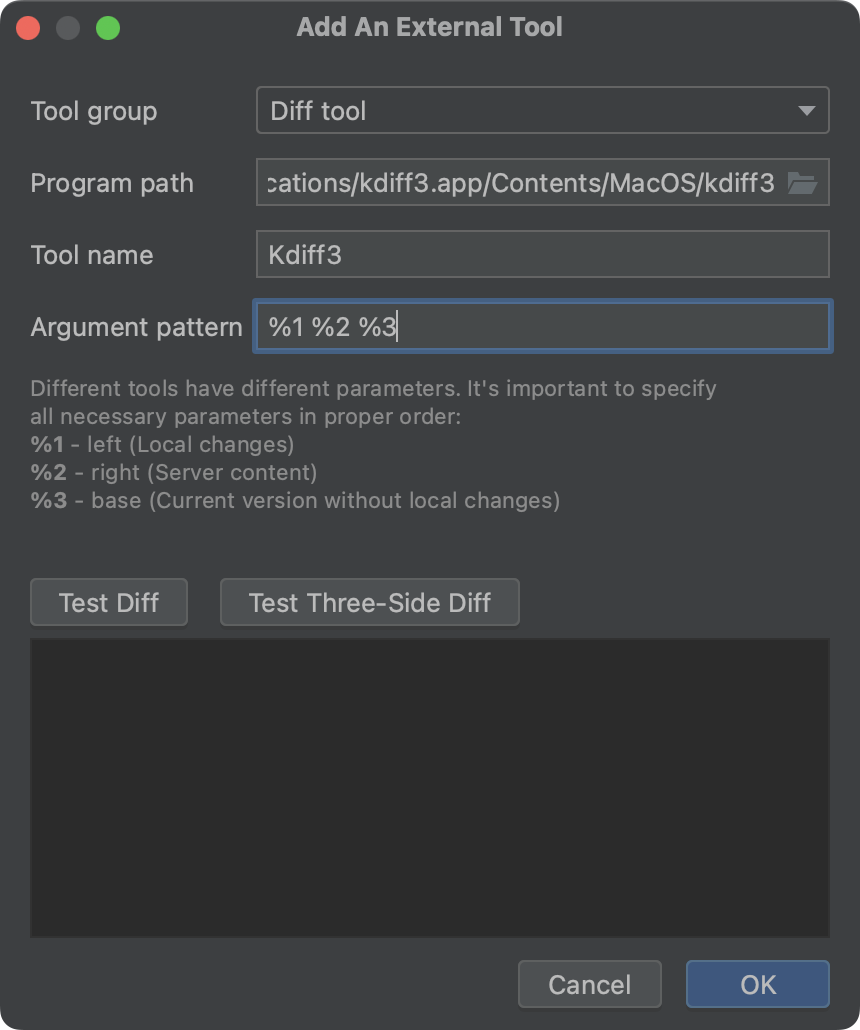
Task: Confirm the dialog with OK
Action: [757, 984]
